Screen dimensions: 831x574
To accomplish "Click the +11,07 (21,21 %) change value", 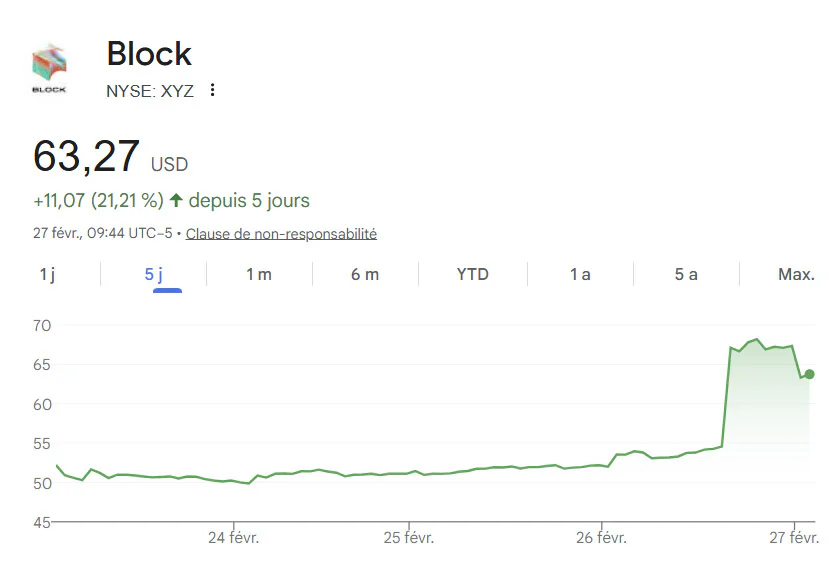I will (x=98, y=200).
